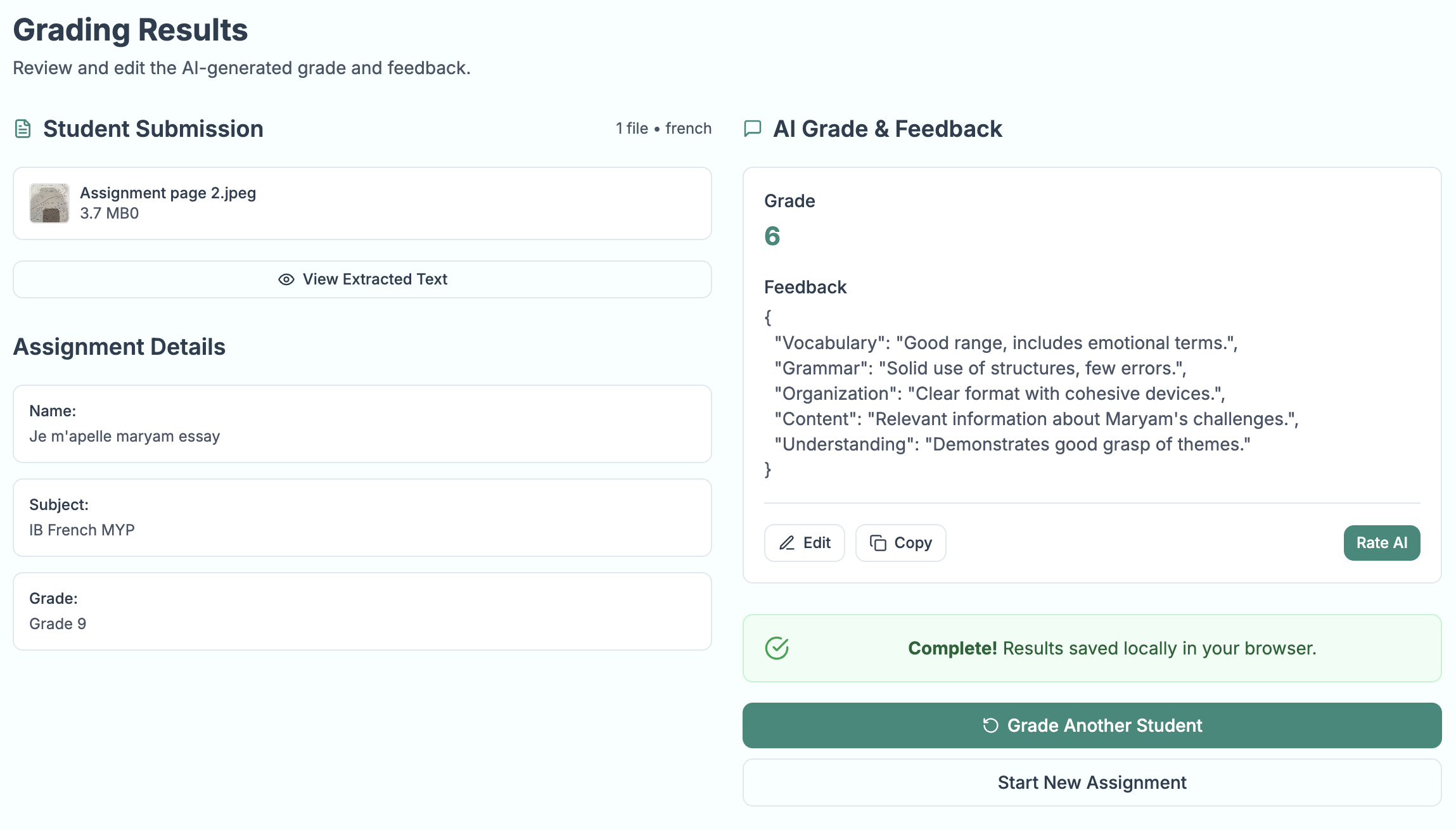Click the speech bubble icon beside AI Grade & Feedback
The image size is (1456, 830).
(752, 129)
